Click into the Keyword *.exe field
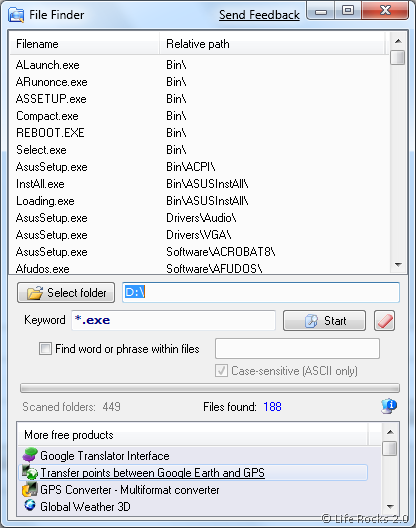This screenshot has width=416, height=528. [x=173, y=320]
